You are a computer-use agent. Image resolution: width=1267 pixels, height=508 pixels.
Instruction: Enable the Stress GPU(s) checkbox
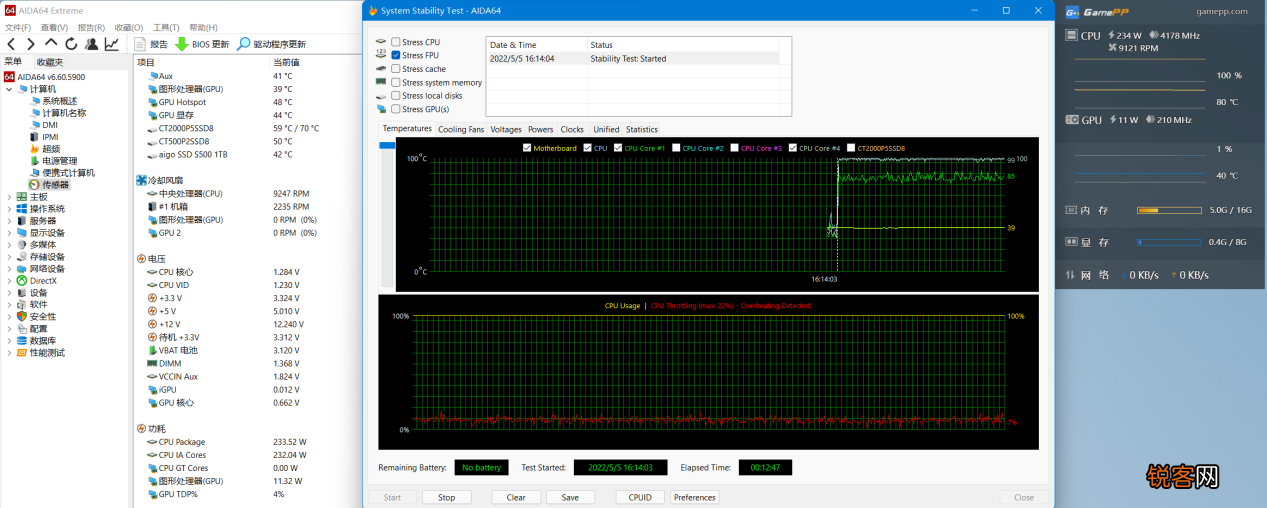pyautogui.click(x=396, y=109)
